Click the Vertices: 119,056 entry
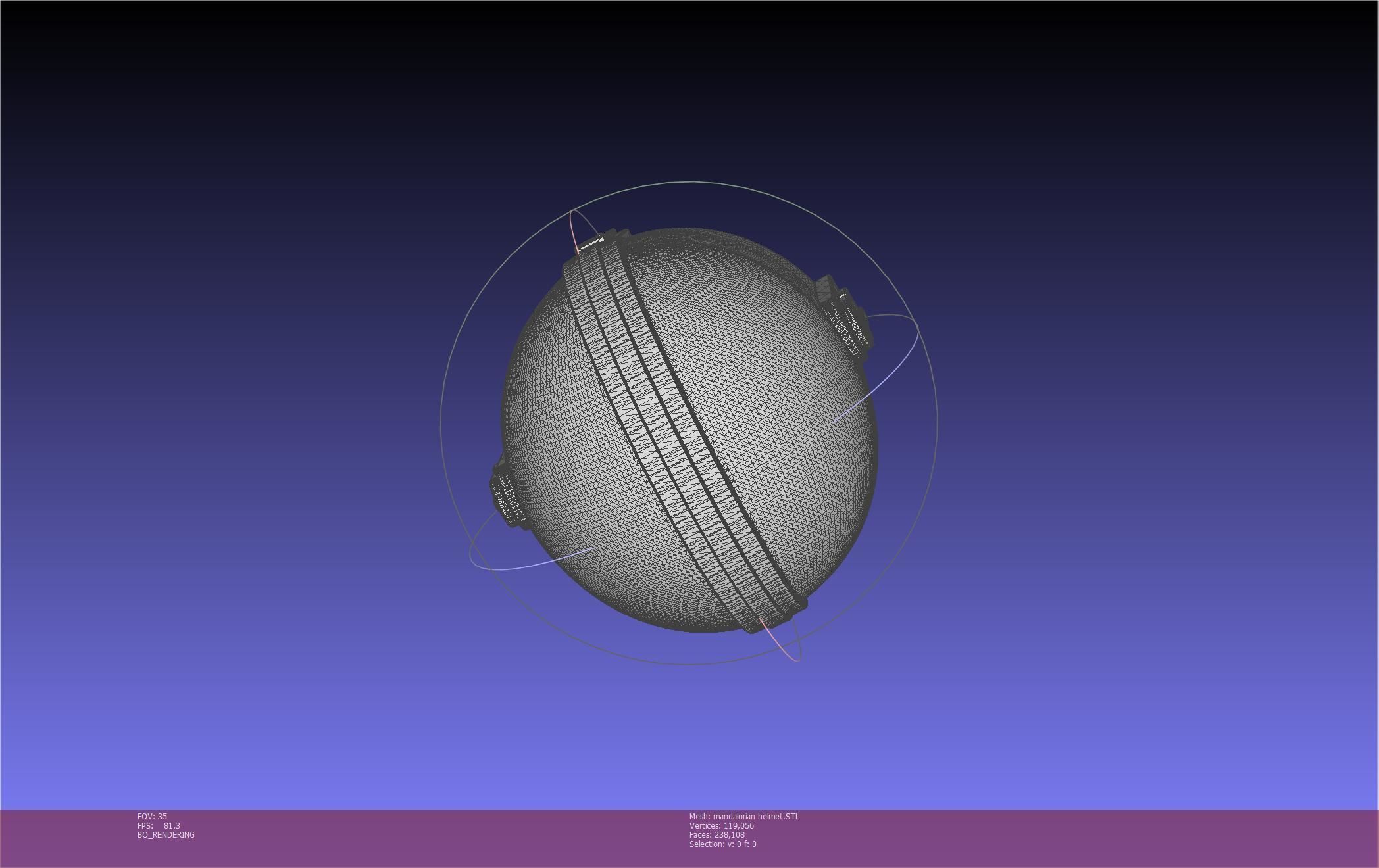 [722, 825]
